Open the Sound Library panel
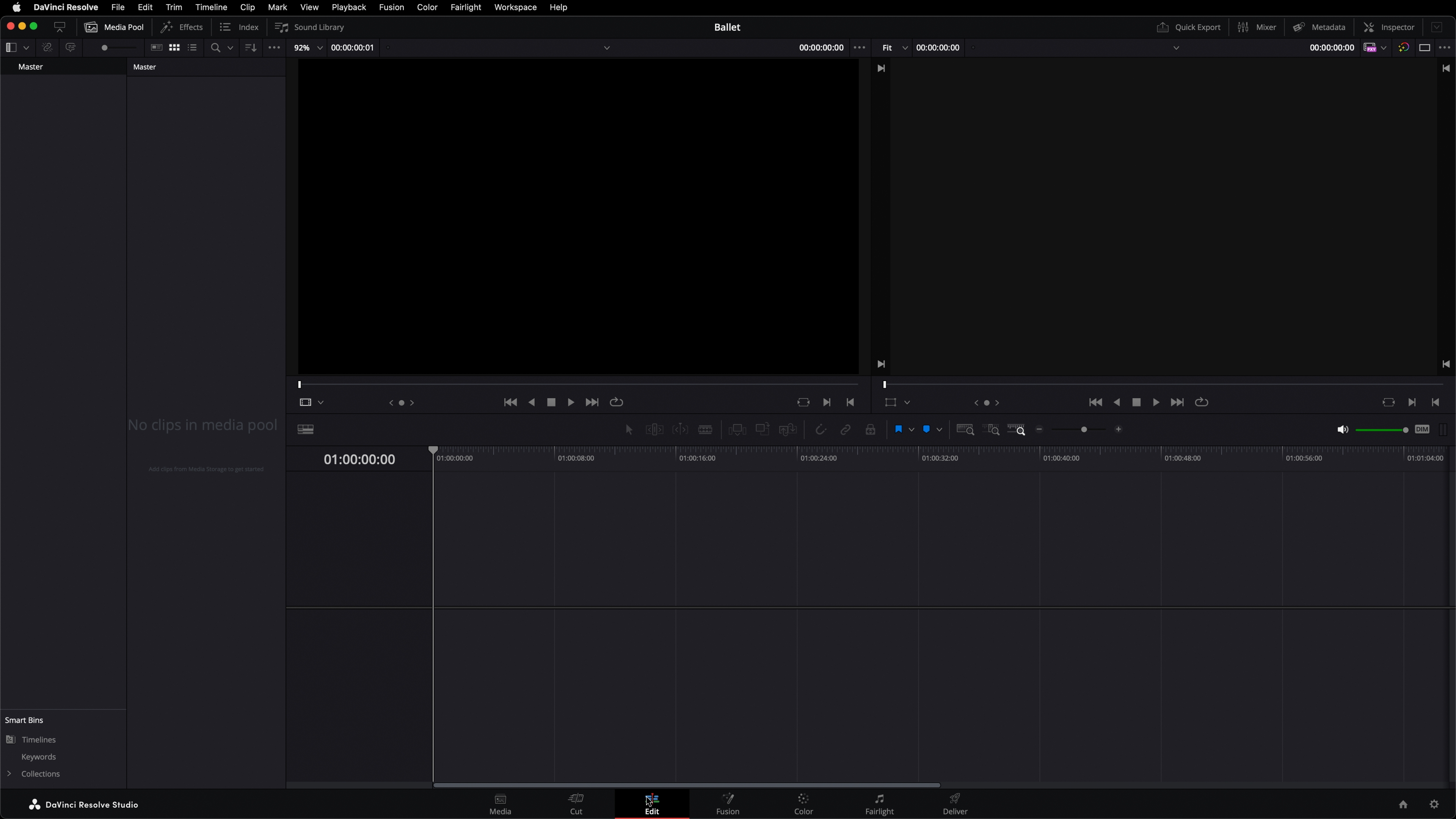 [x=310, y=27]
